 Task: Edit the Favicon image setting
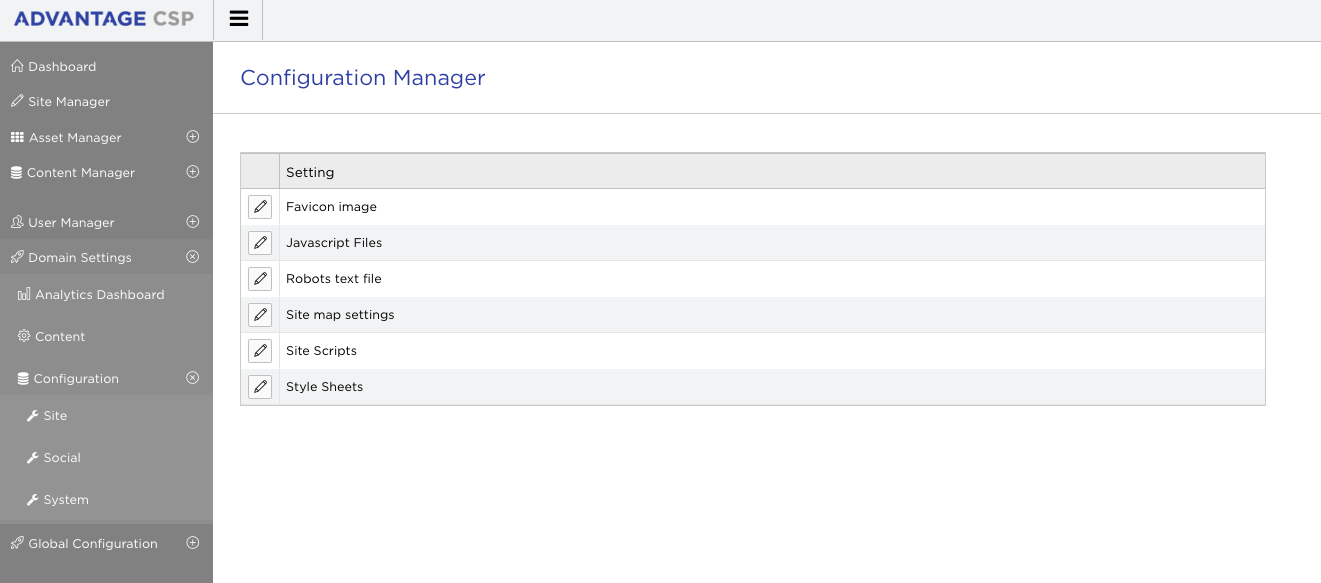260,207
